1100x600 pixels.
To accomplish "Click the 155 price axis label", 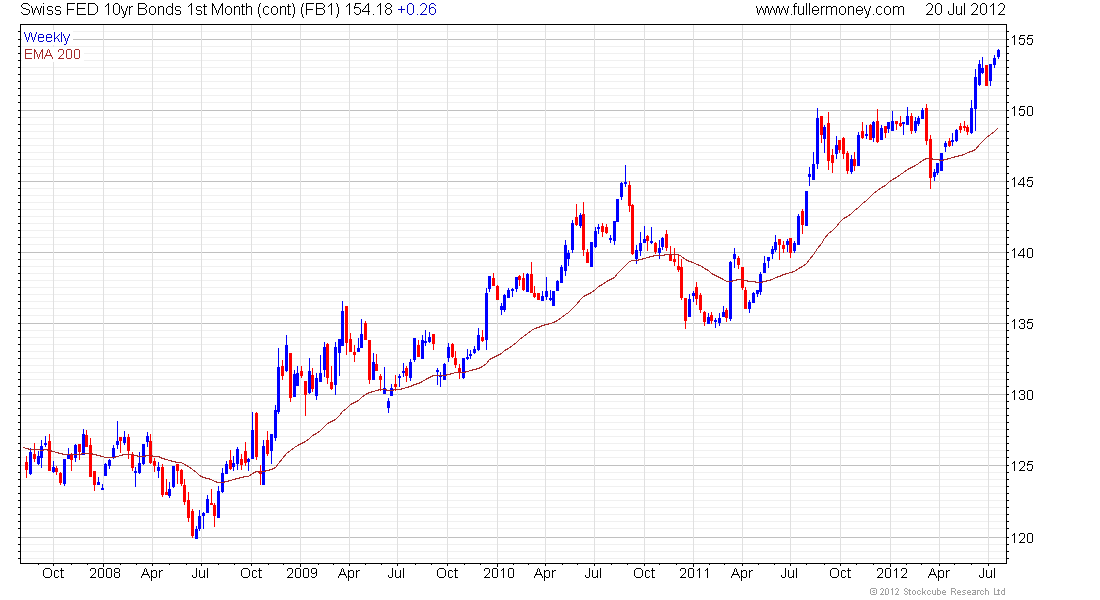I will point(1023,40).
